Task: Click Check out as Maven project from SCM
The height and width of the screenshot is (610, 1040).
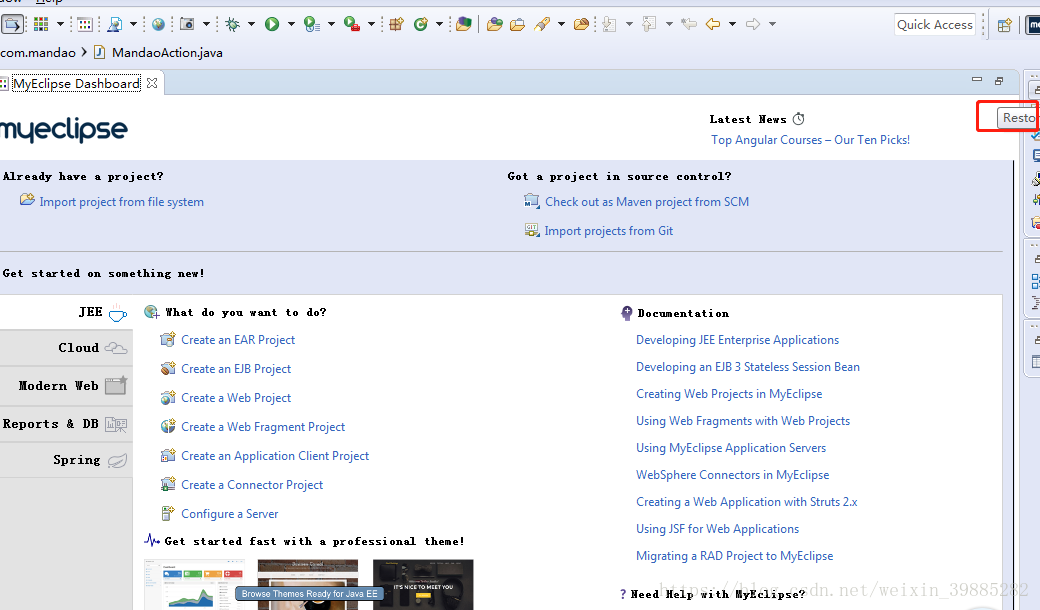Action: tap(647, 202)
